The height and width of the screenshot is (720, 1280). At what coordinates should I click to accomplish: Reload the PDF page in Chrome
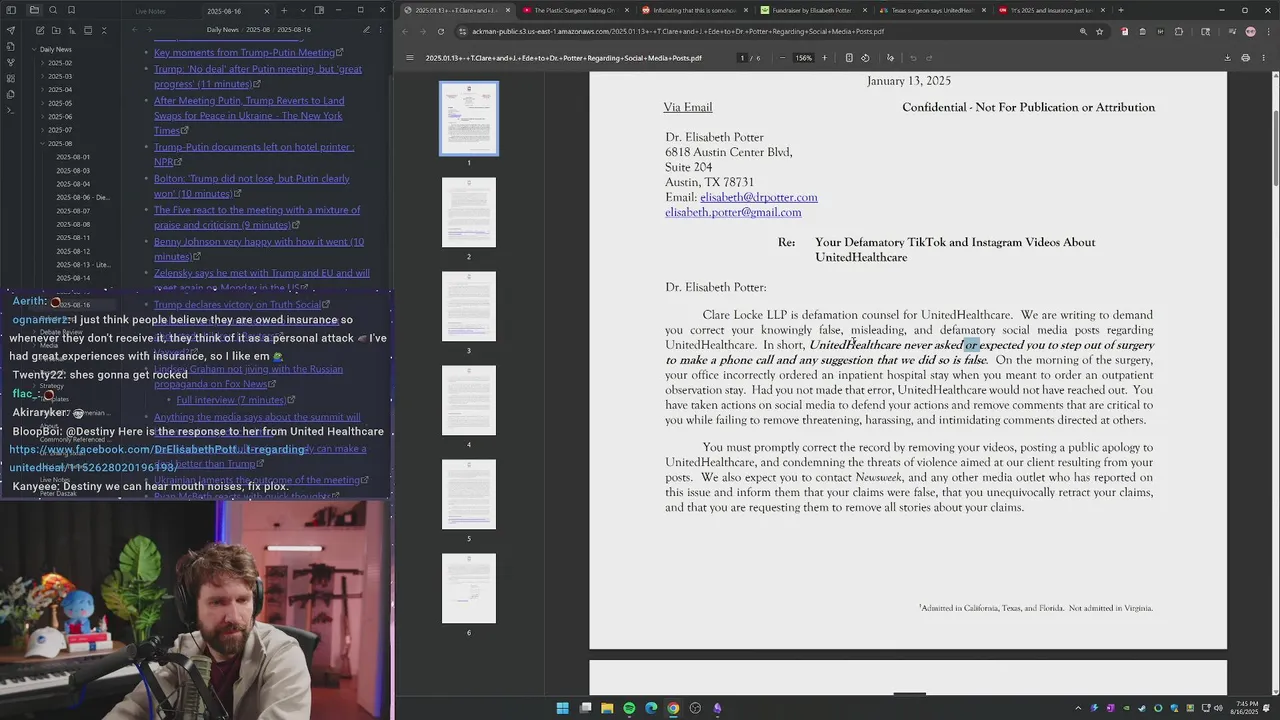[441, 31]
